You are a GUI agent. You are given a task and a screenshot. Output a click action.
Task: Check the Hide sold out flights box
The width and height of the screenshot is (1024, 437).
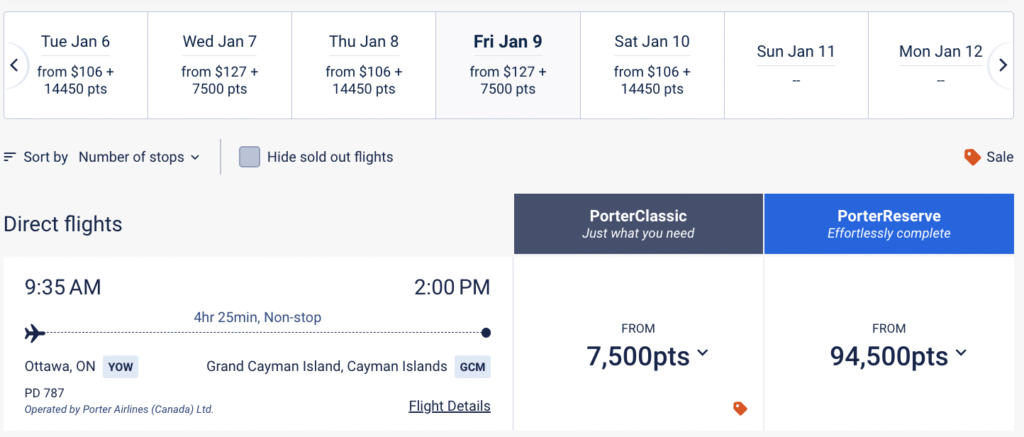coord(249,157)
